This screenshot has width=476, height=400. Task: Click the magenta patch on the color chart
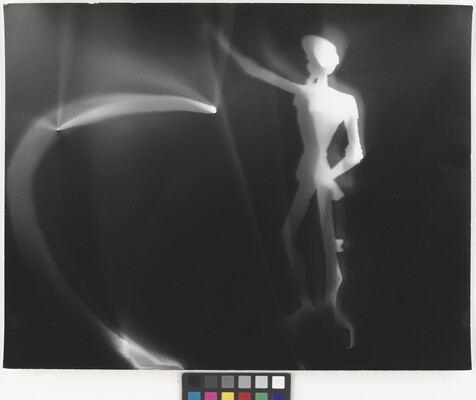click(211, 396)
